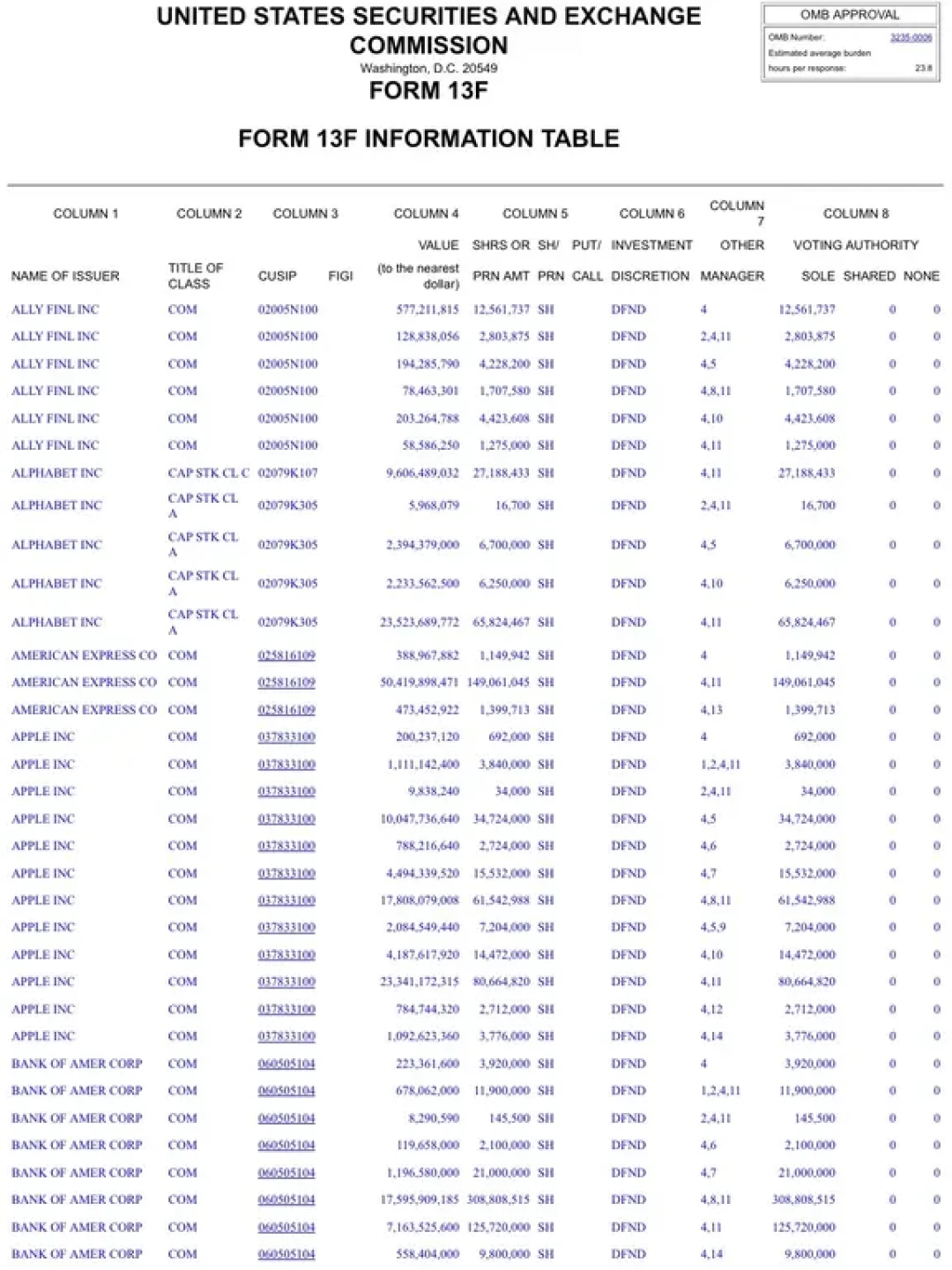Select Alphabet value 5,968,079
Image resolution: width=952 pixels, height=1270 pixels.
434,505
